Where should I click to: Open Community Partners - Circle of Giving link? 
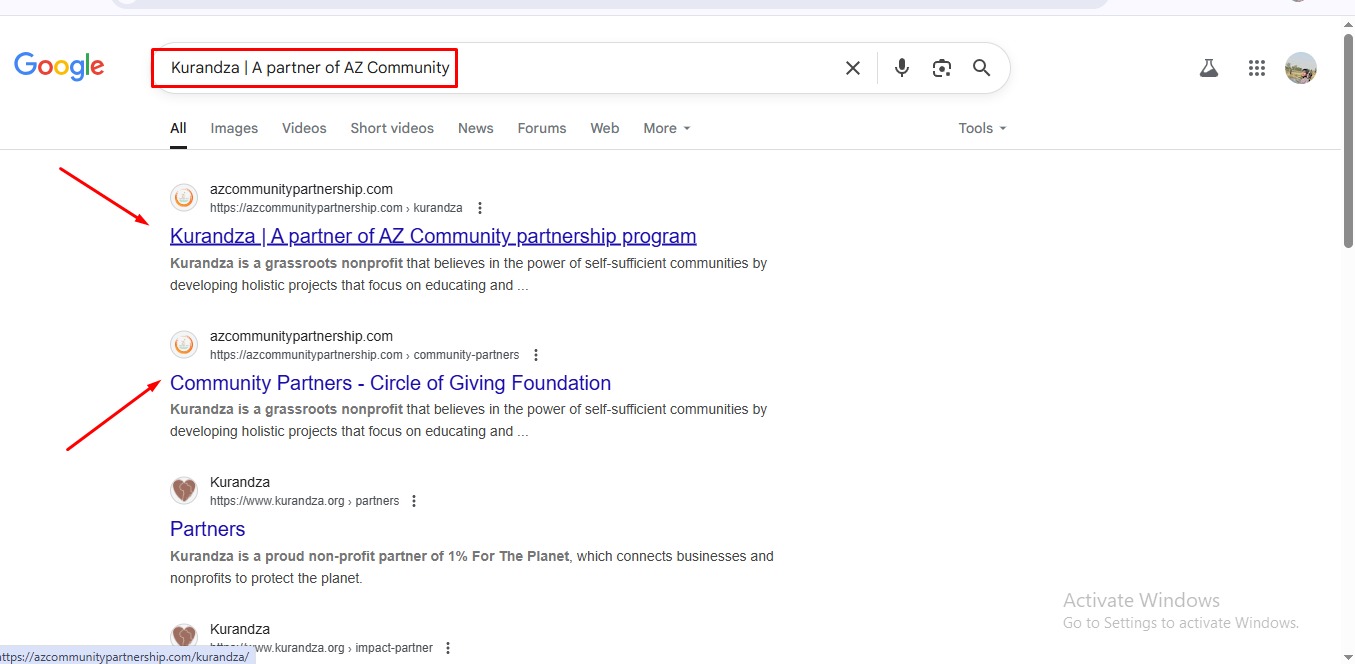[390, 383]
